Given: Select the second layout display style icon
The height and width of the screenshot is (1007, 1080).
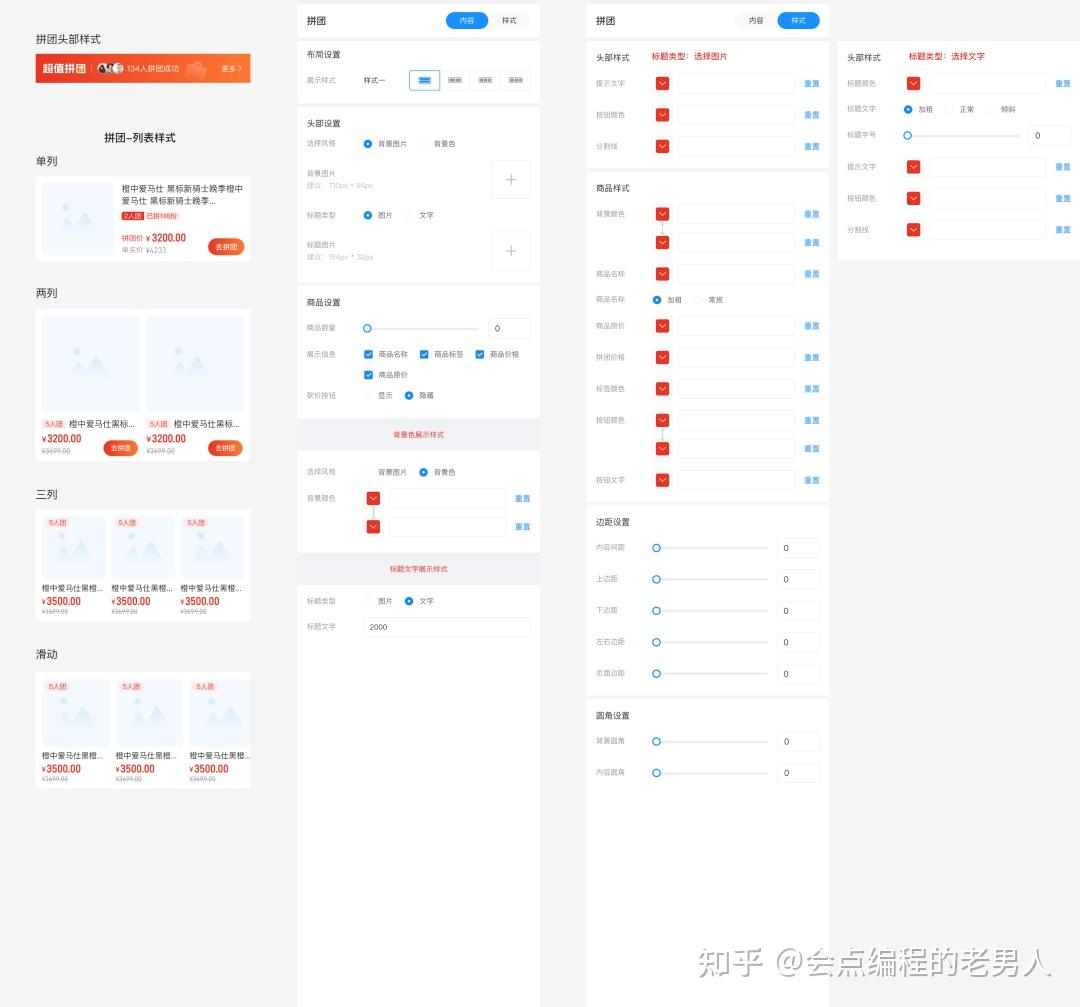Looking at the screenshot, I should click(454, 80).
